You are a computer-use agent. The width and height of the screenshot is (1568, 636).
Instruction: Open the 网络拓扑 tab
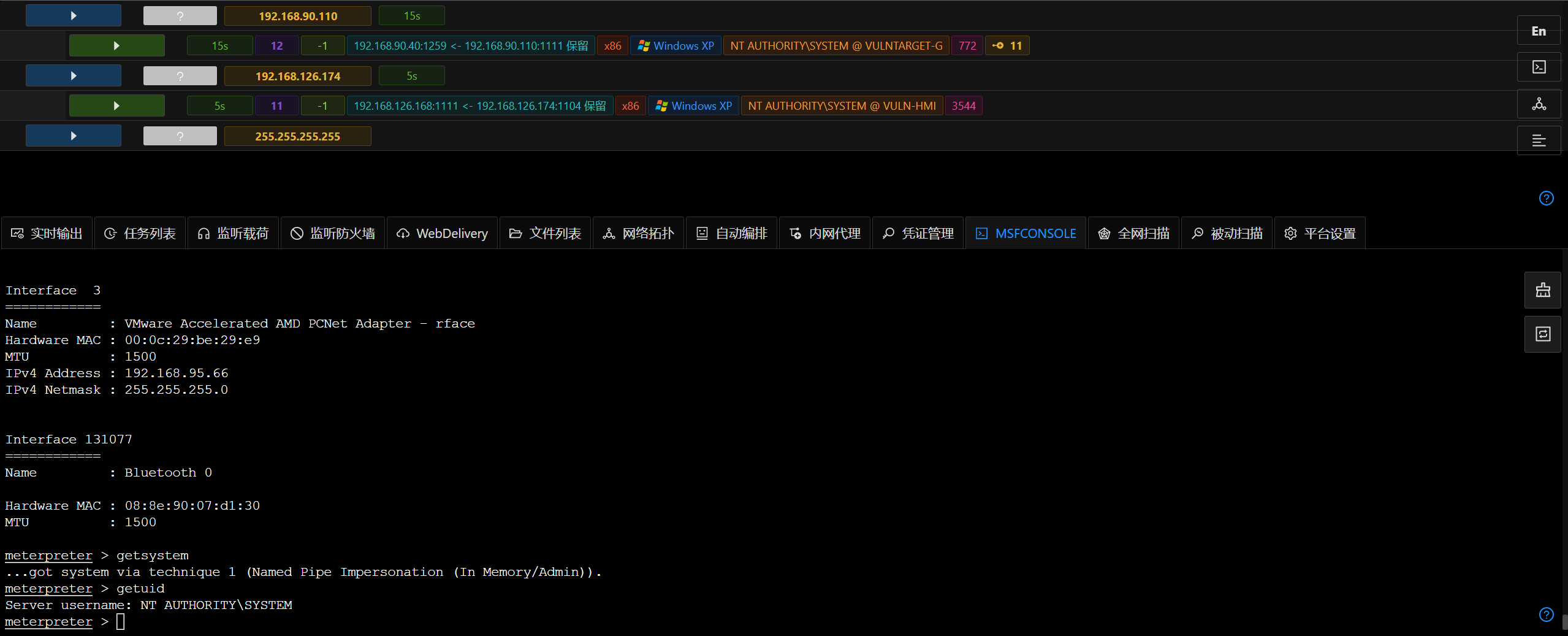pos(639,233)
